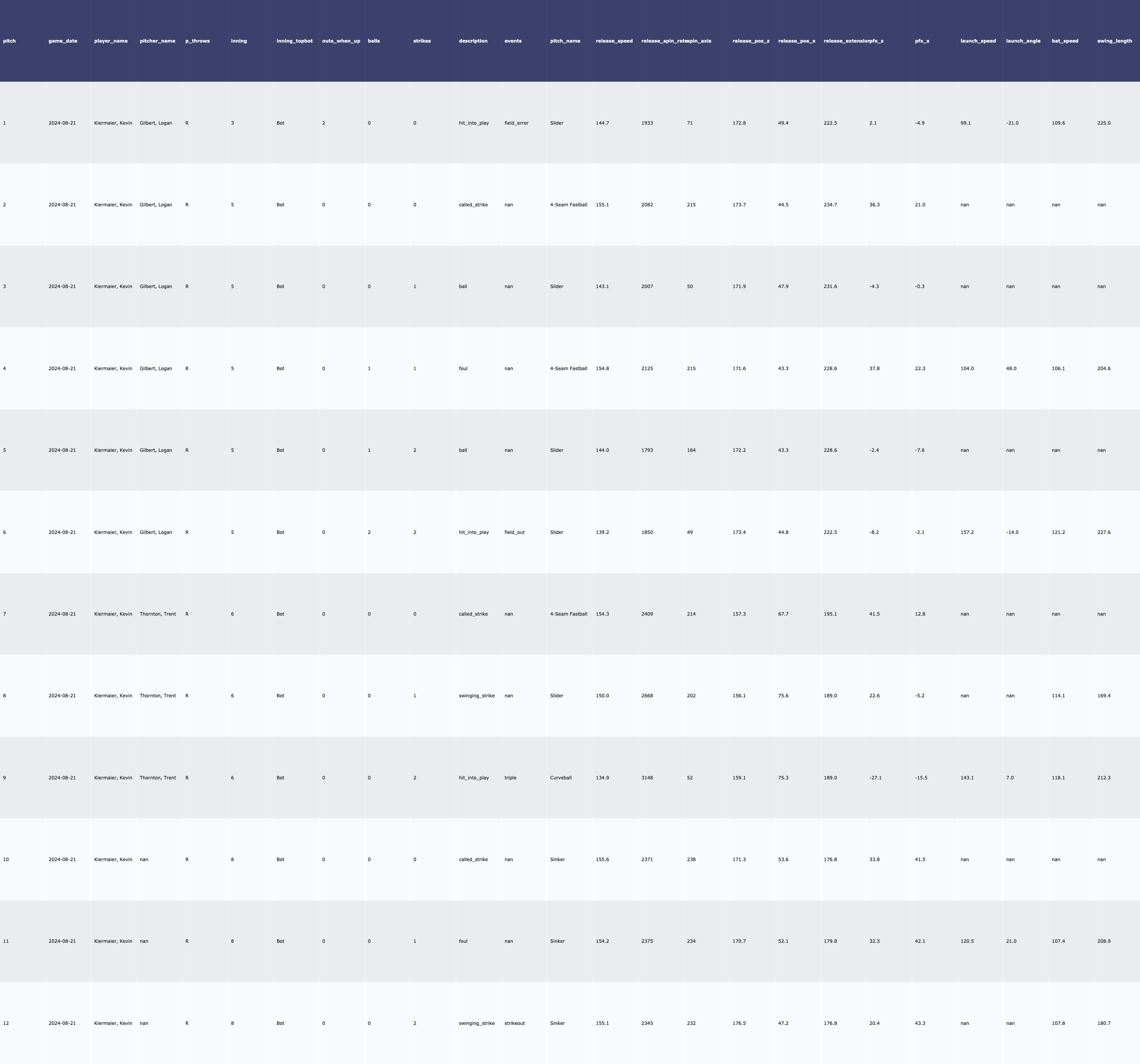Viewport: 1140px width, 1064px height.
Task: Click the triple event cell
Action: pos(510,778)
